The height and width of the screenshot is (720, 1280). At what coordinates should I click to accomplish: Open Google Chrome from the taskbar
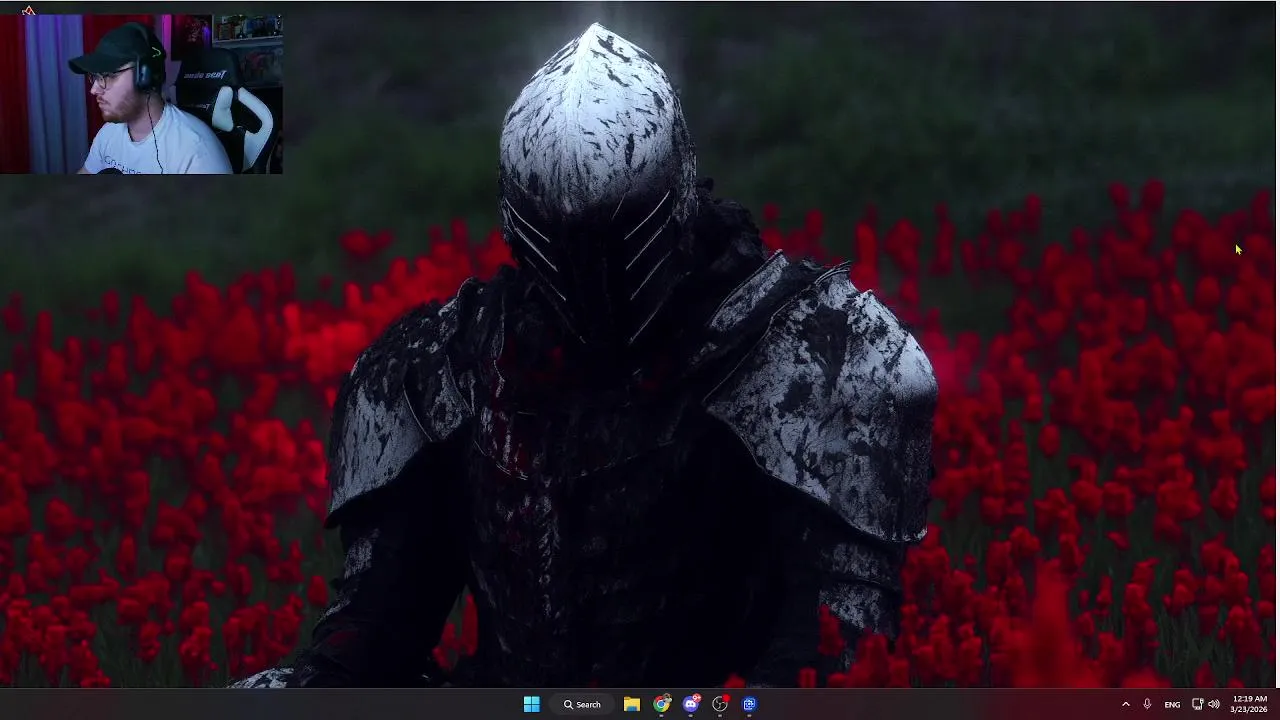coord(661,704)
